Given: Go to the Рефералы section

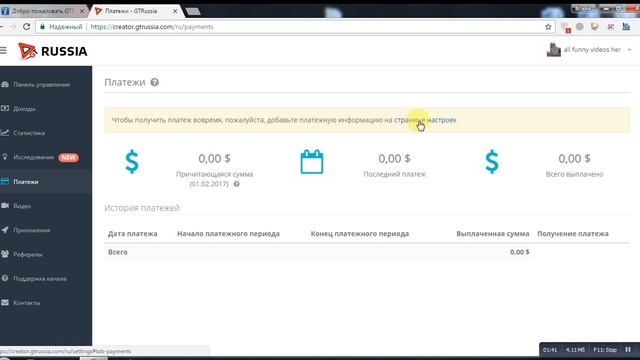Looking at the screenshot, I should [28, 254].
